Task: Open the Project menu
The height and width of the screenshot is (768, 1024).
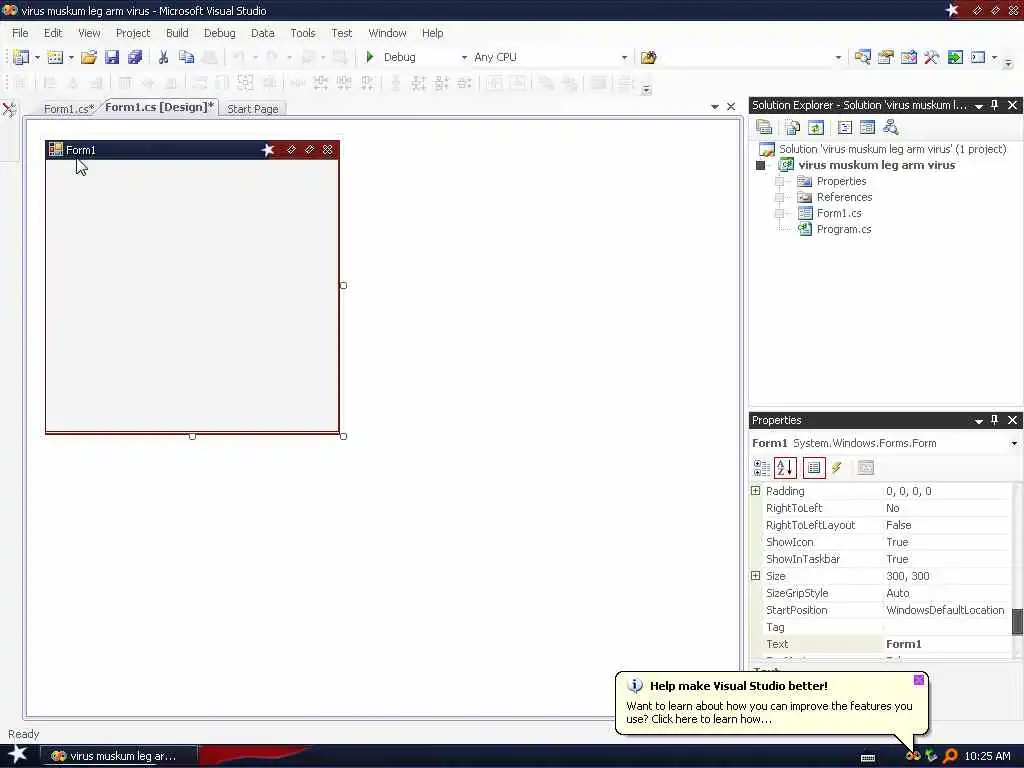Action: click(133, 33)
